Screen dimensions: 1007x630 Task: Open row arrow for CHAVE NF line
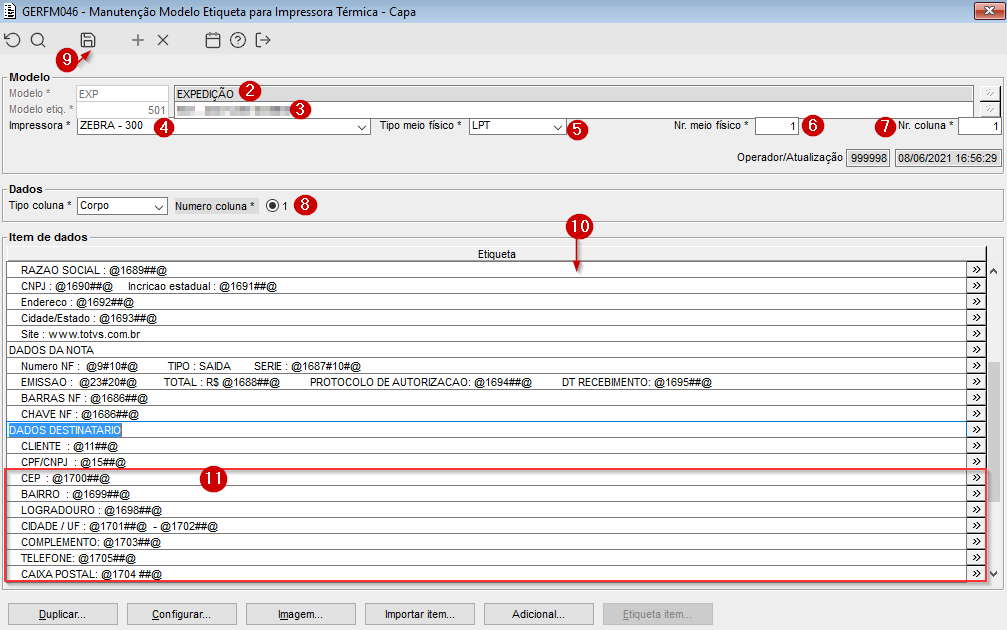(x=976, y=414)
